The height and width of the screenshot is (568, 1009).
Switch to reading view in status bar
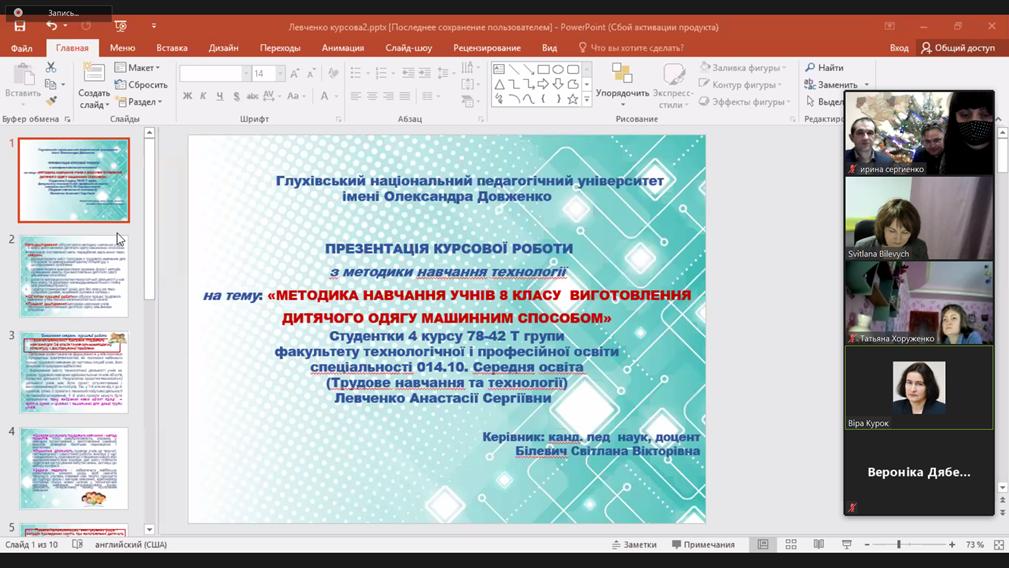pos(819,545)
